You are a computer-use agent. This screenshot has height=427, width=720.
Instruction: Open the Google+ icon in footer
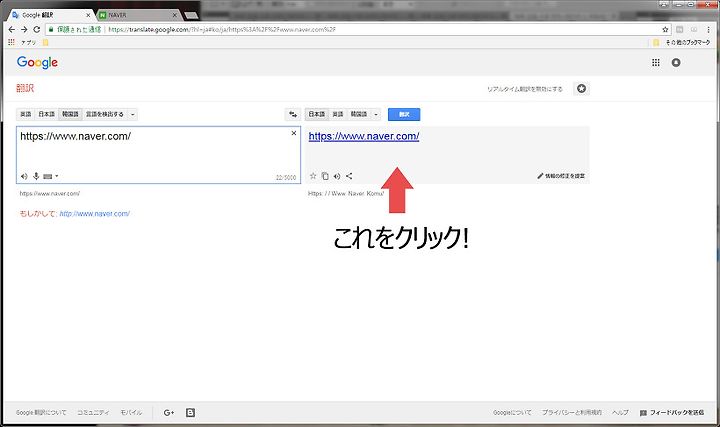(x=169, y=413)
